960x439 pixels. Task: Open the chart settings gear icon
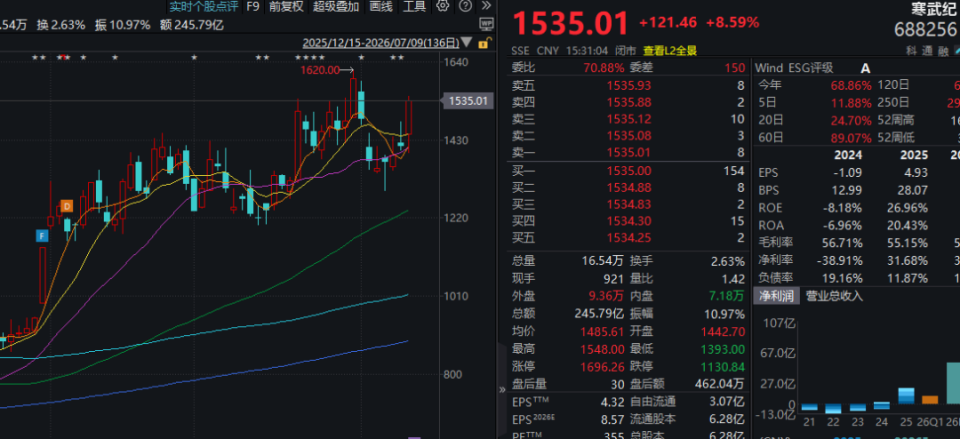click(443, 6)
